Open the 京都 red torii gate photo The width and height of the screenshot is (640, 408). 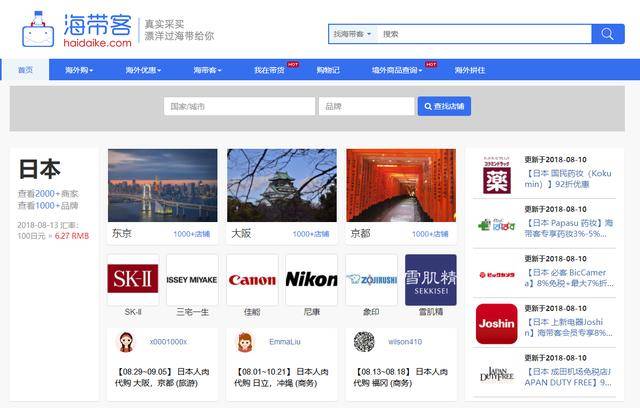coord(401,185)
